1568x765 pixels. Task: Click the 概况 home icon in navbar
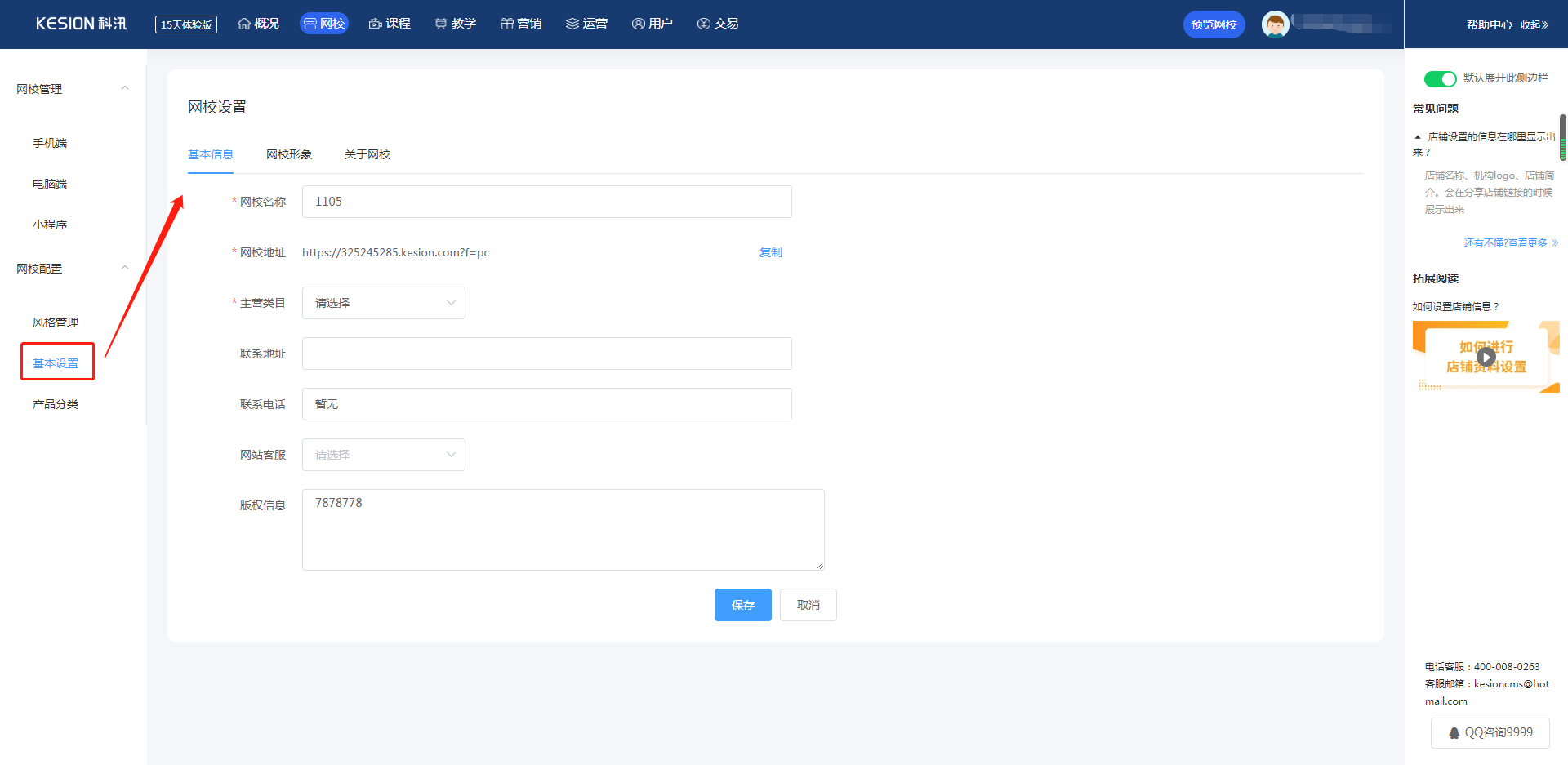(x=244, y=24)
